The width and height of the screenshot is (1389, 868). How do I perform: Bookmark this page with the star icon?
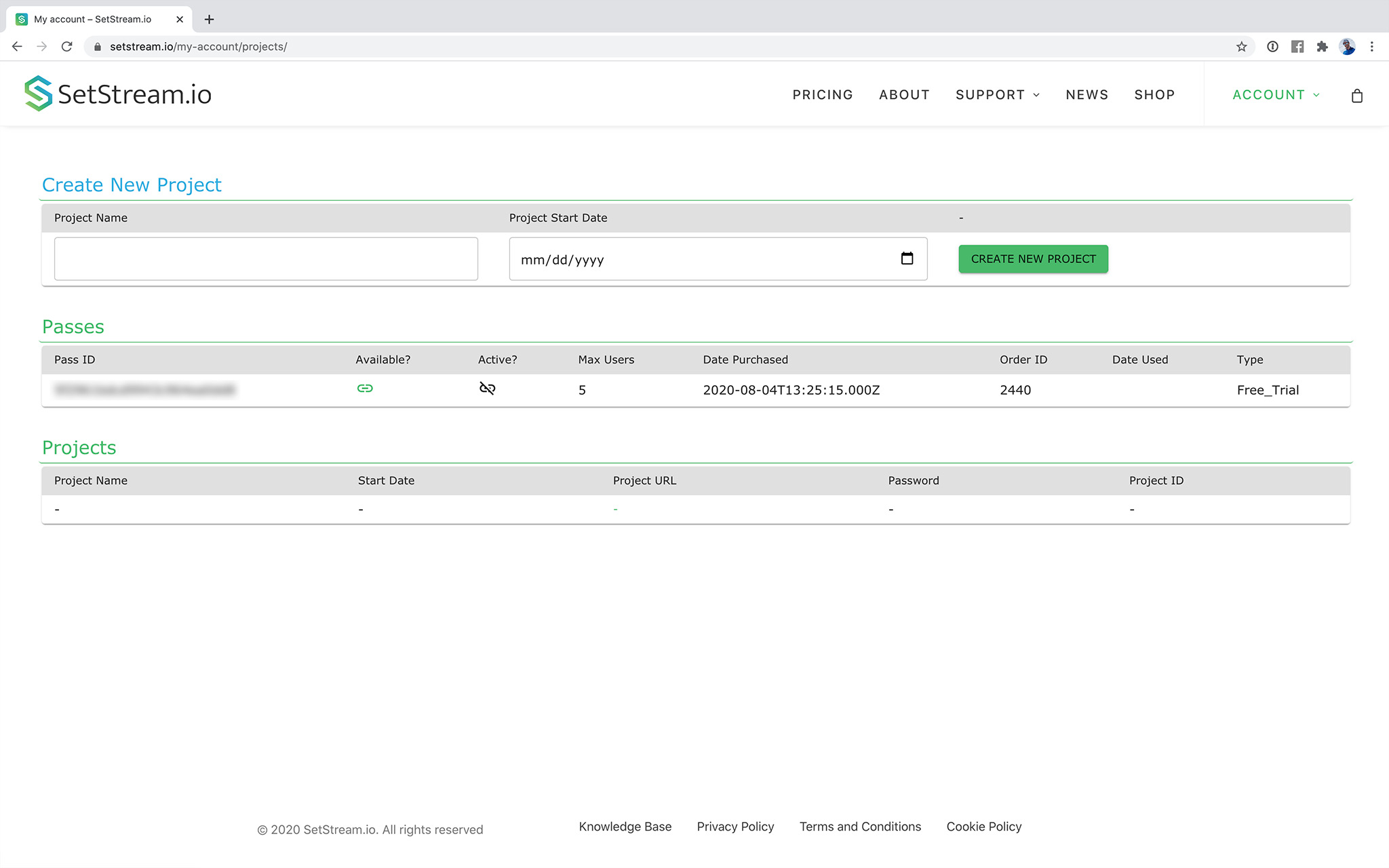tap(1241, 47)
